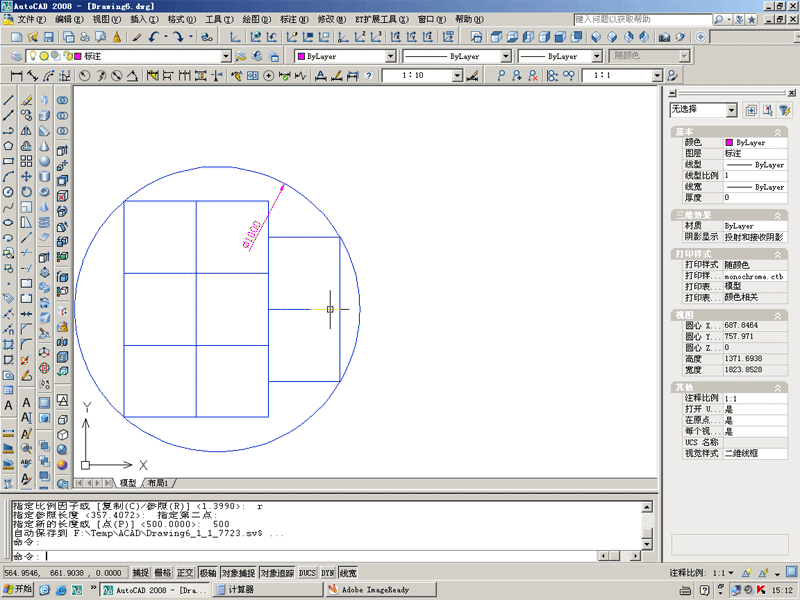This screenshot has height=600, width=800.
Task: Open the Layer Properties Manager icon
Action: coord(17,56)
